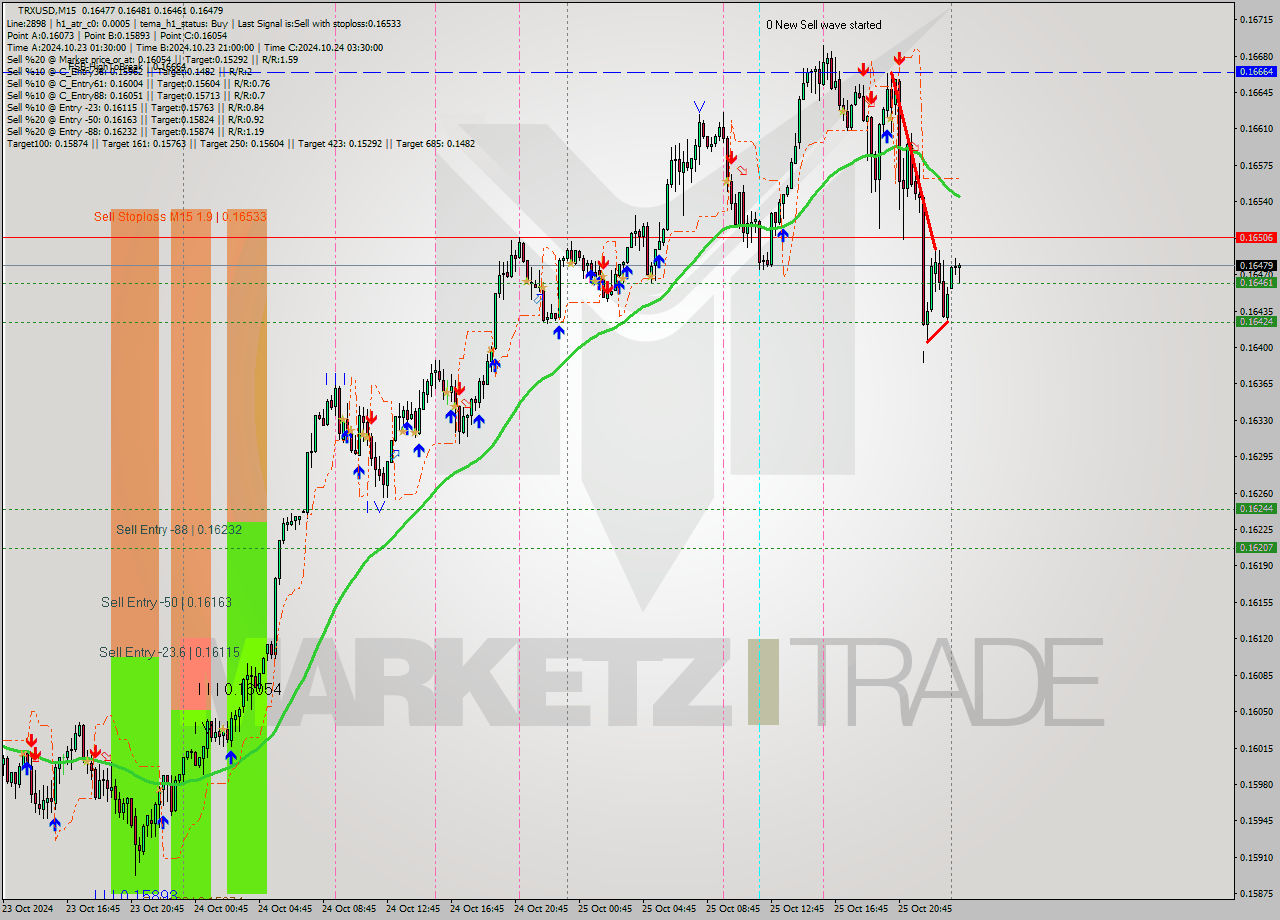Click the '25 Oct 12:45' time axis label
Screen dimensions: 1280x920
coord(799,909)
